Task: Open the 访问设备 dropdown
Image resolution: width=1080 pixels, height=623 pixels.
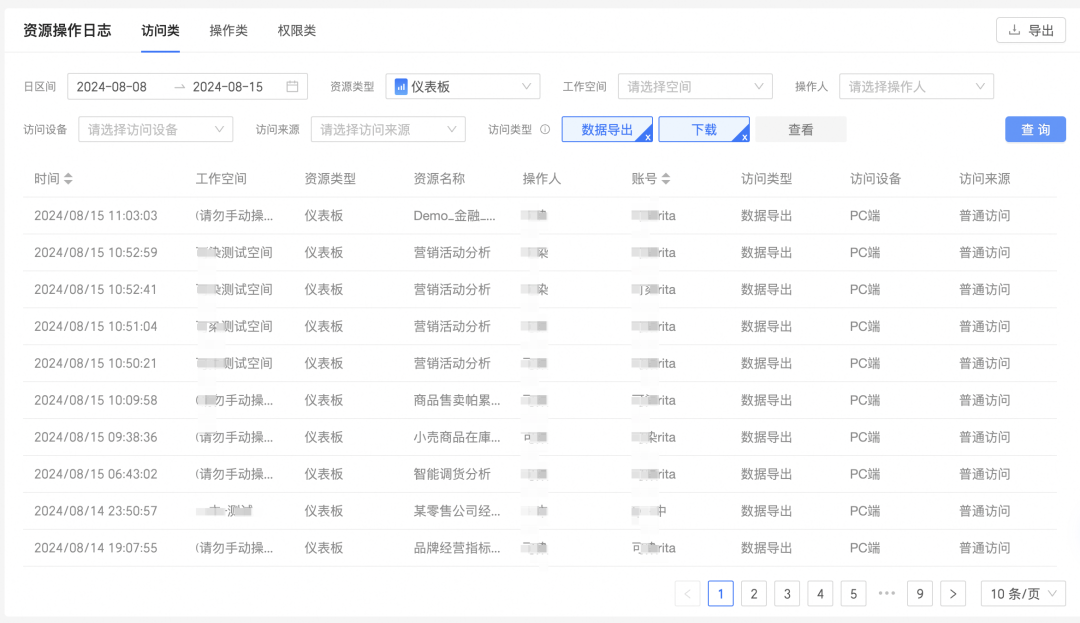Action: 155,130
